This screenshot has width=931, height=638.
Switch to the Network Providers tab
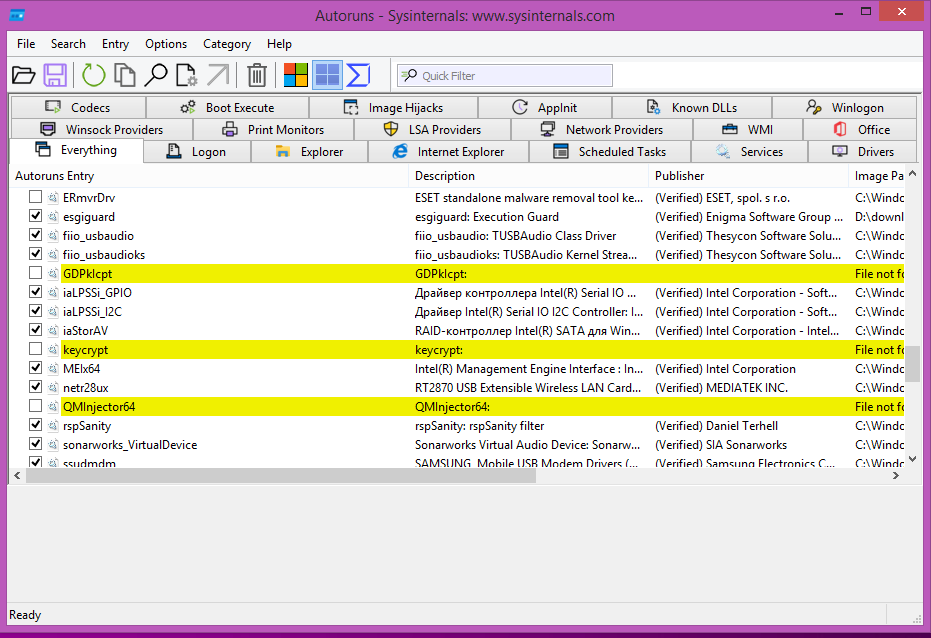tap(602, 129)
